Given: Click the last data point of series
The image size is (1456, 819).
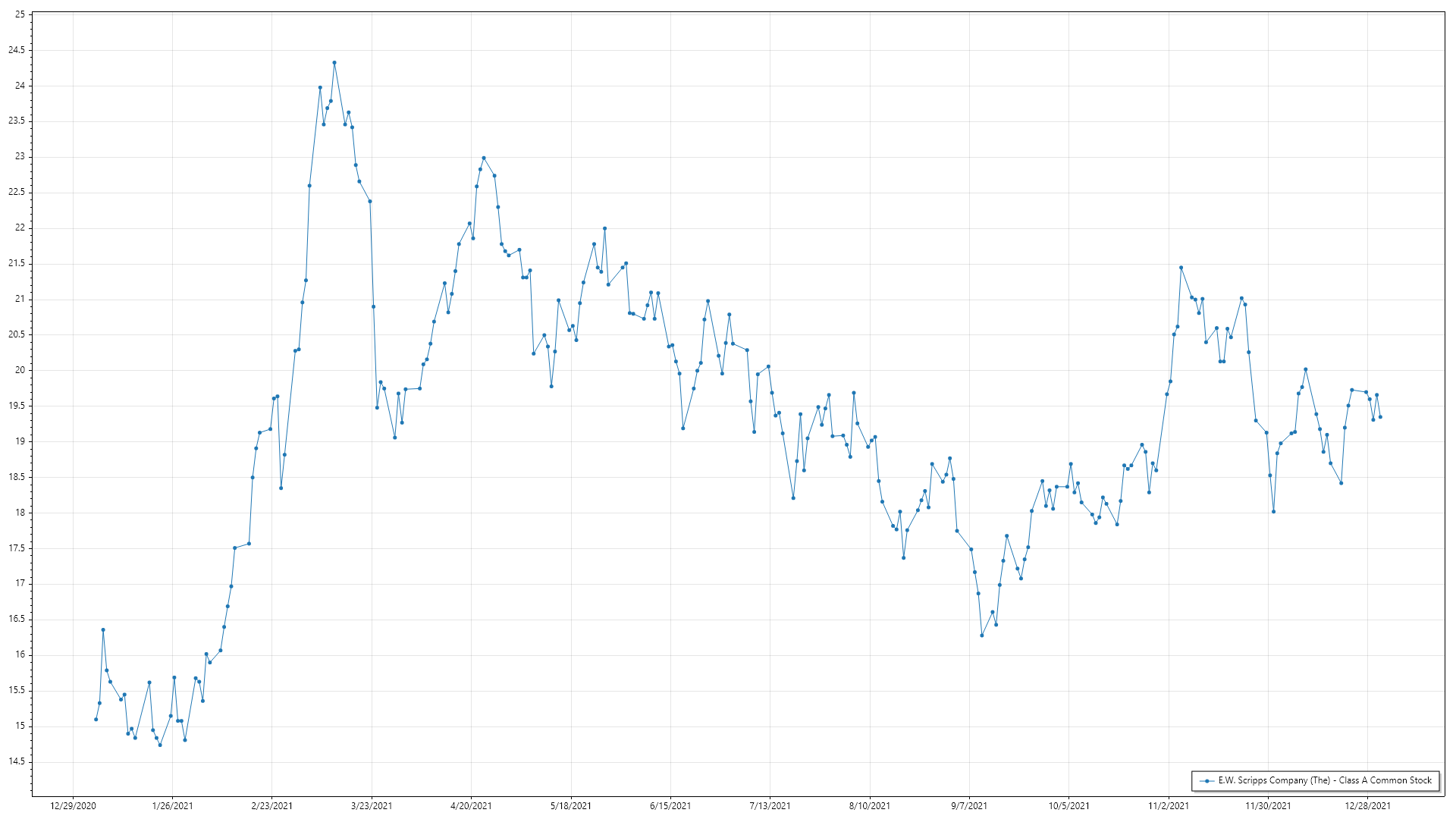Looking at the screenshot, I should point(1380,417).
